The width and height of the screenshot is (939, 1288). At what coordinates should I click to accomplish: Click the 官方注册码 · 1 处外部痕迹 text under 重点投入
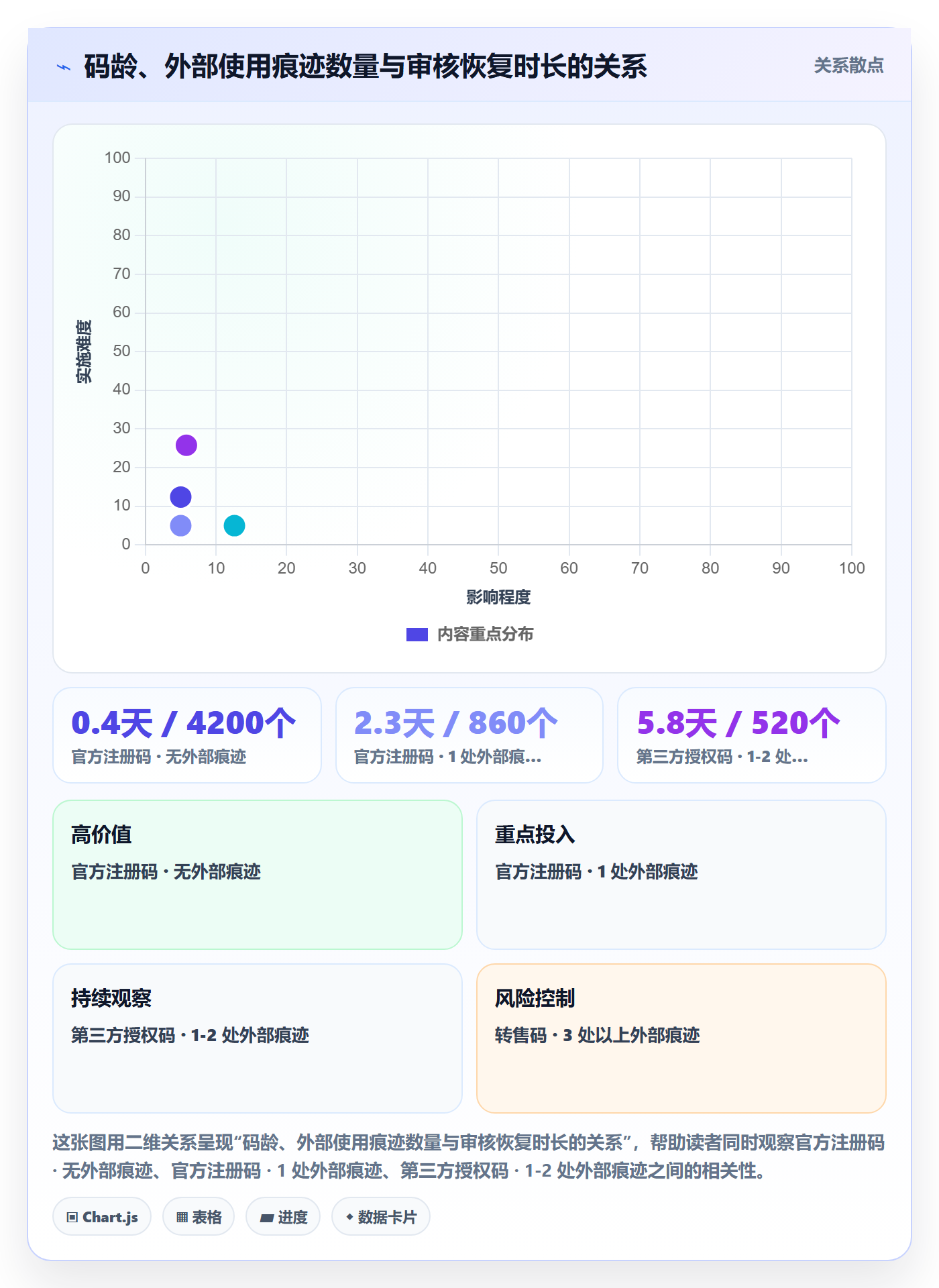pyautogui.click(x=597, y=871)
